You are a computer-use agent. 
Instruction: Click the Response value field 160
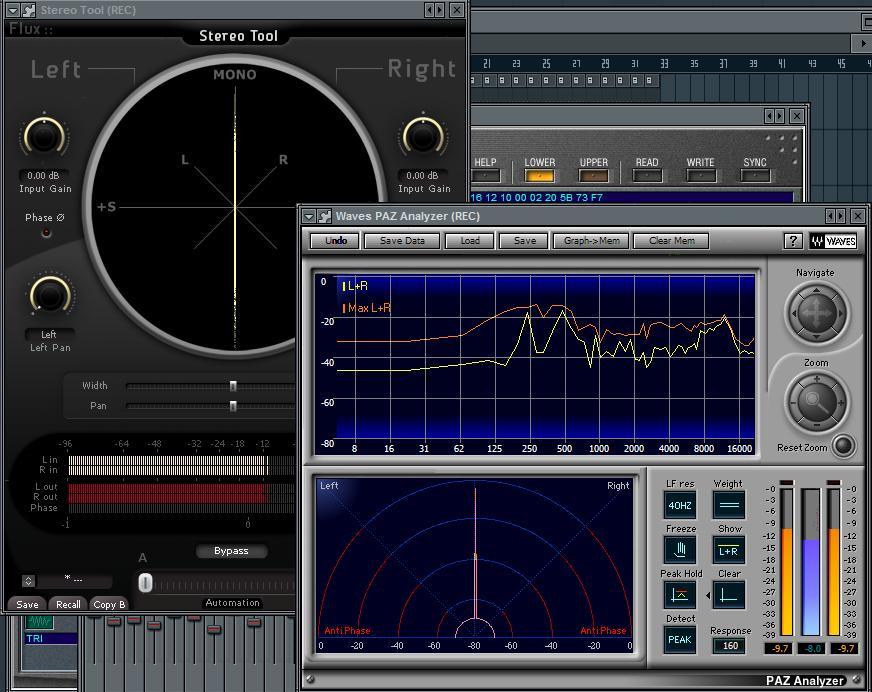(x=730, y=646)
